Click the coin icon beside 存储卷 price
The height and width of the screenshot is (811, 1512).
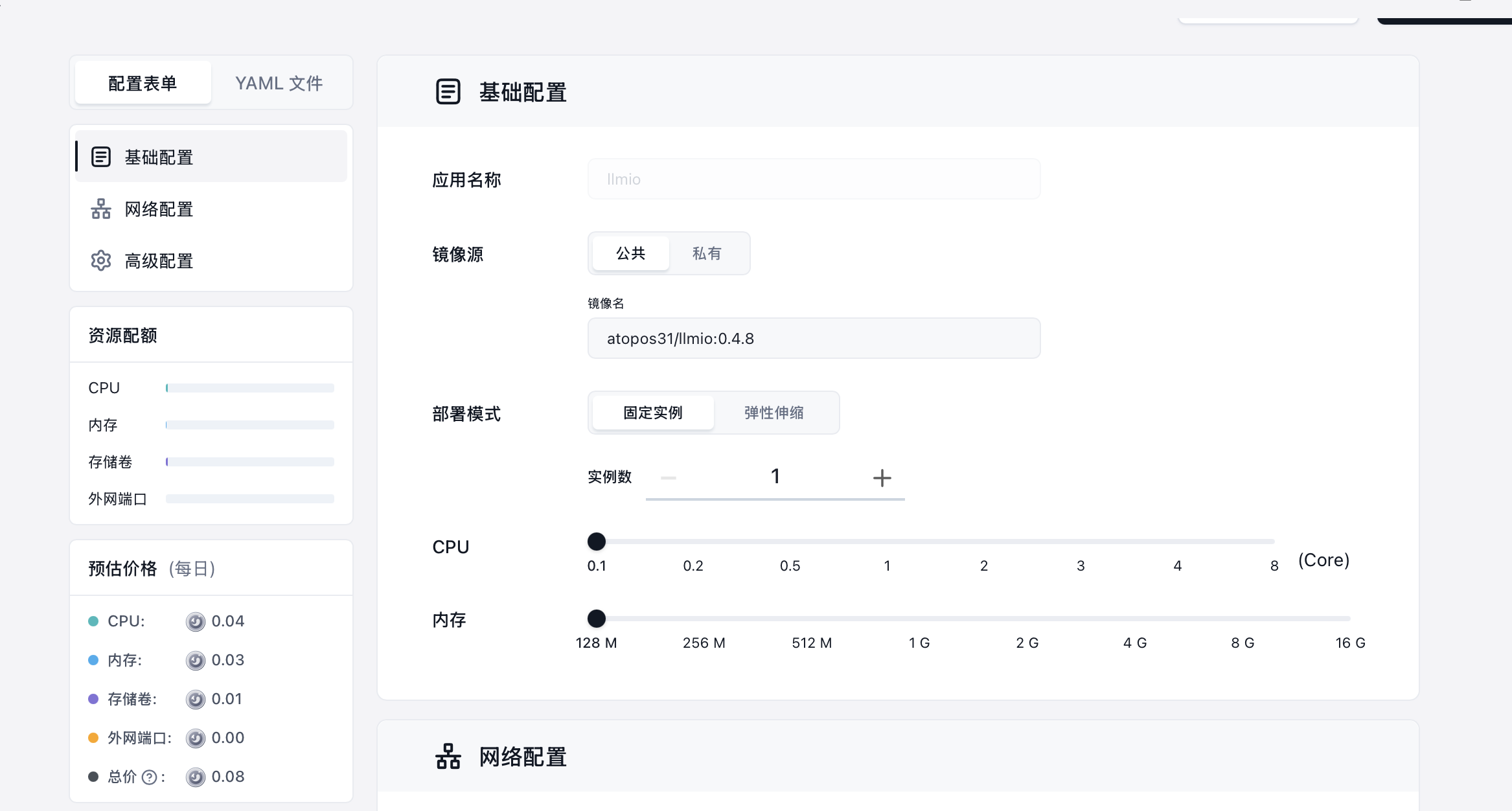(195, 699)
